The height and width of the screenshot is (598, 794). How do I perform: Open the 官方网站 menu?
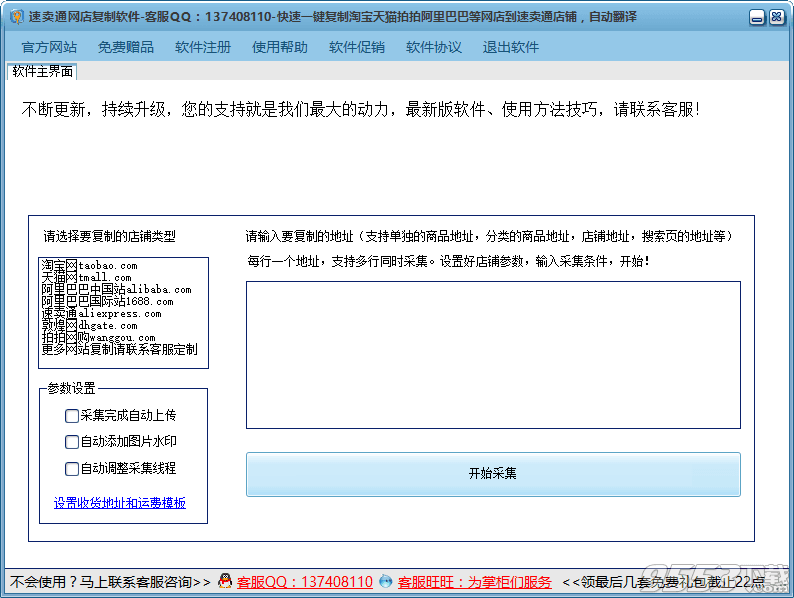click(49, 47)
